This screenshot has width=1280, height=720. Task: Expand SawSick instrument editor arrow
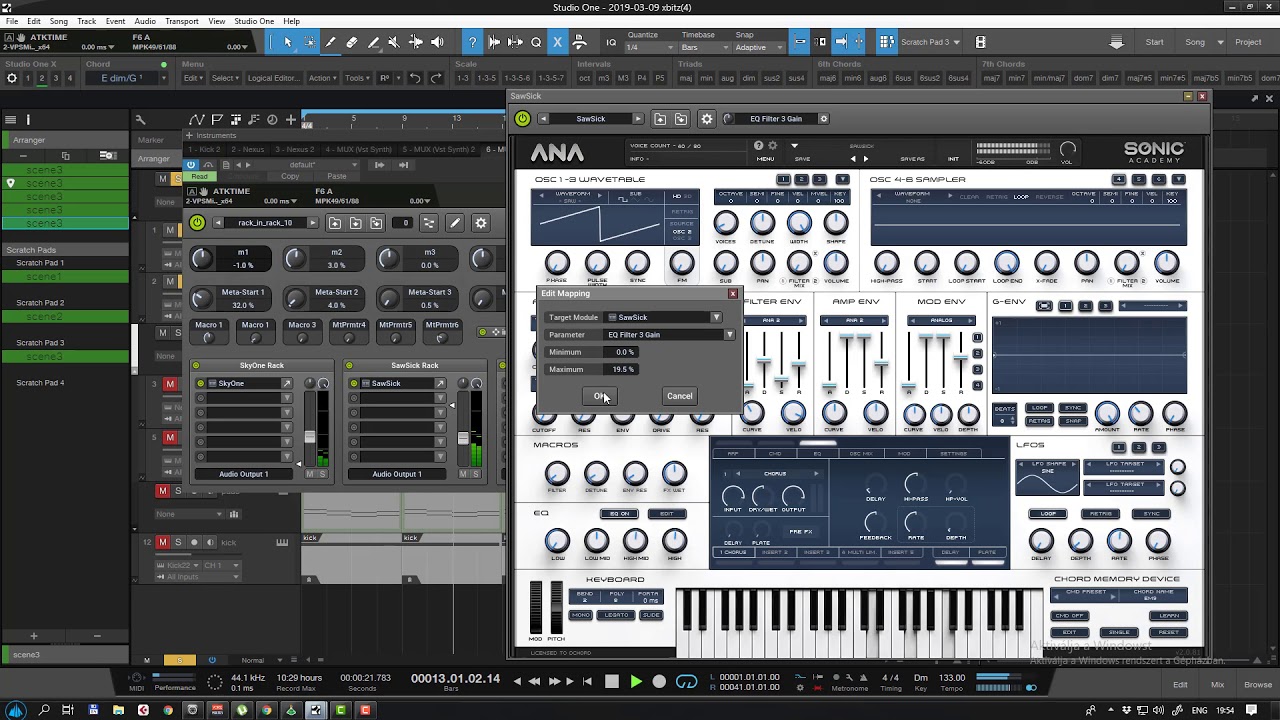[x=439, y=384]
